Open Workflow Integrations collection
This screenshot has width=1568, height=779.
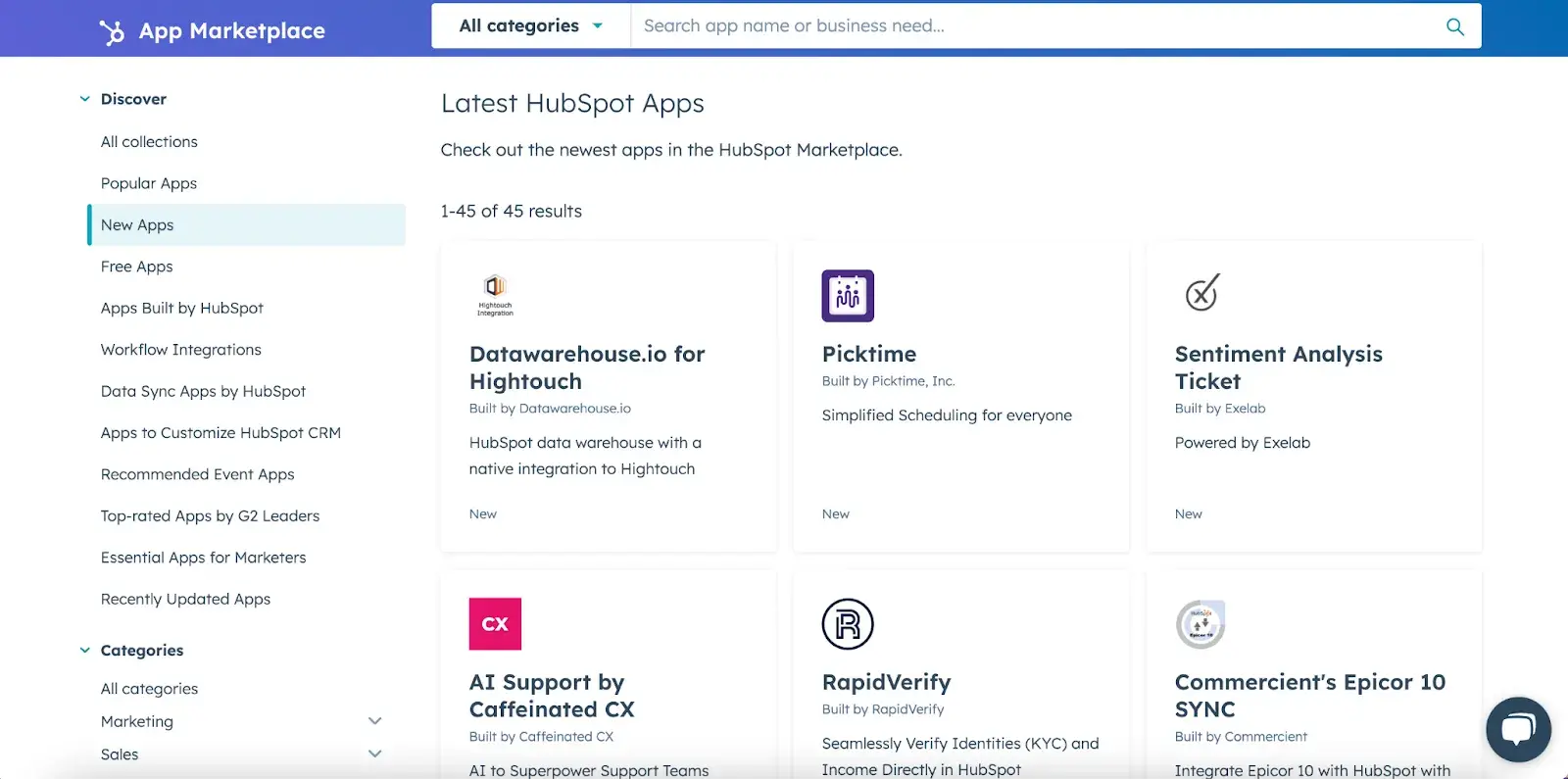click(181, 350)
